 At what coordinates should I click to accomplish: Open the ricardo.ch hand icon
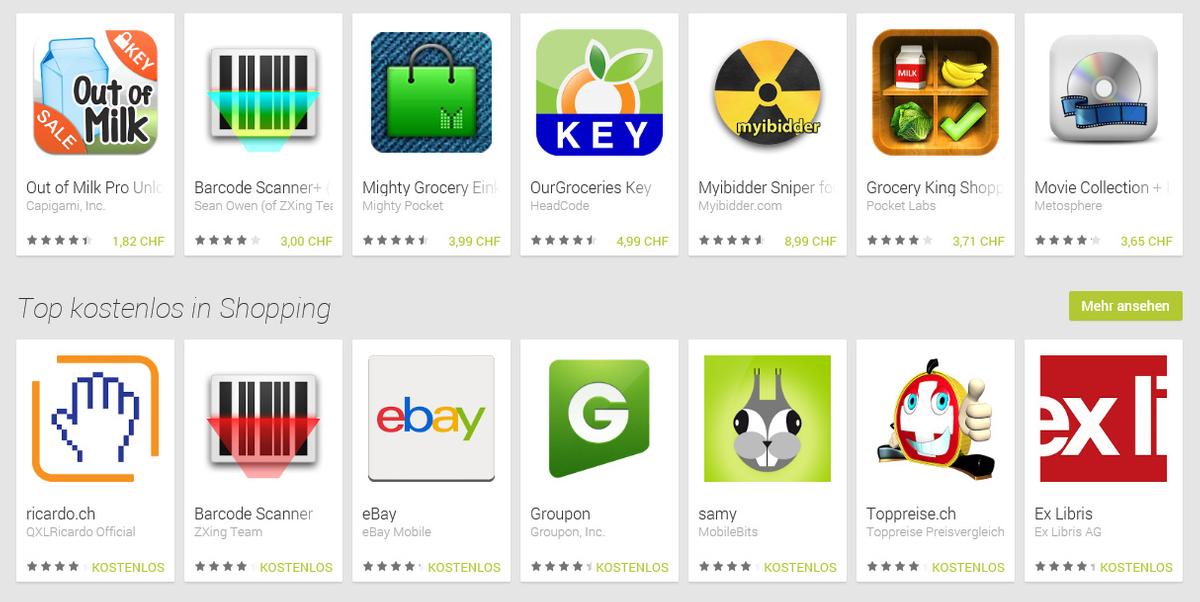click(x=95, y=419)
